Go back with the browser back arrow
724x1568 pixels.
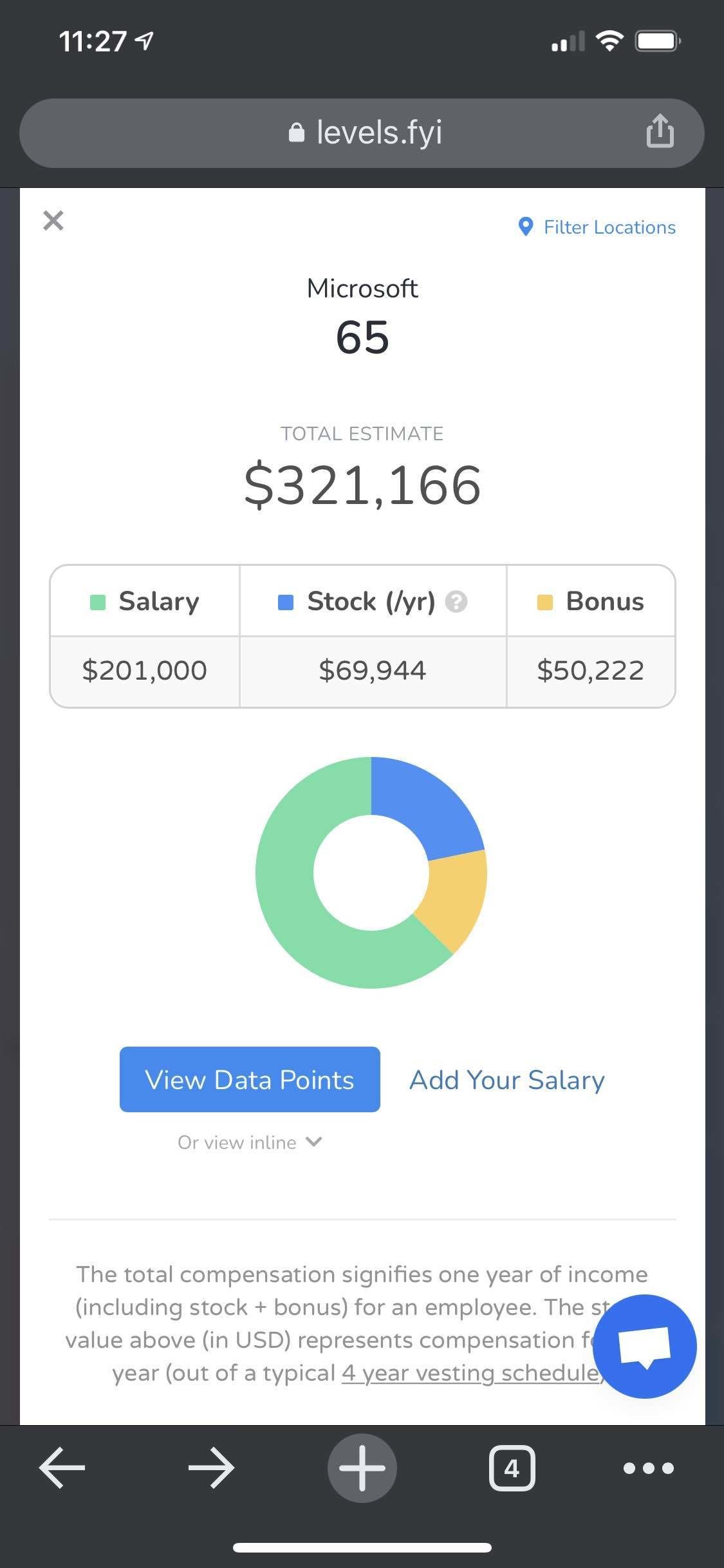coord(62,1468)
